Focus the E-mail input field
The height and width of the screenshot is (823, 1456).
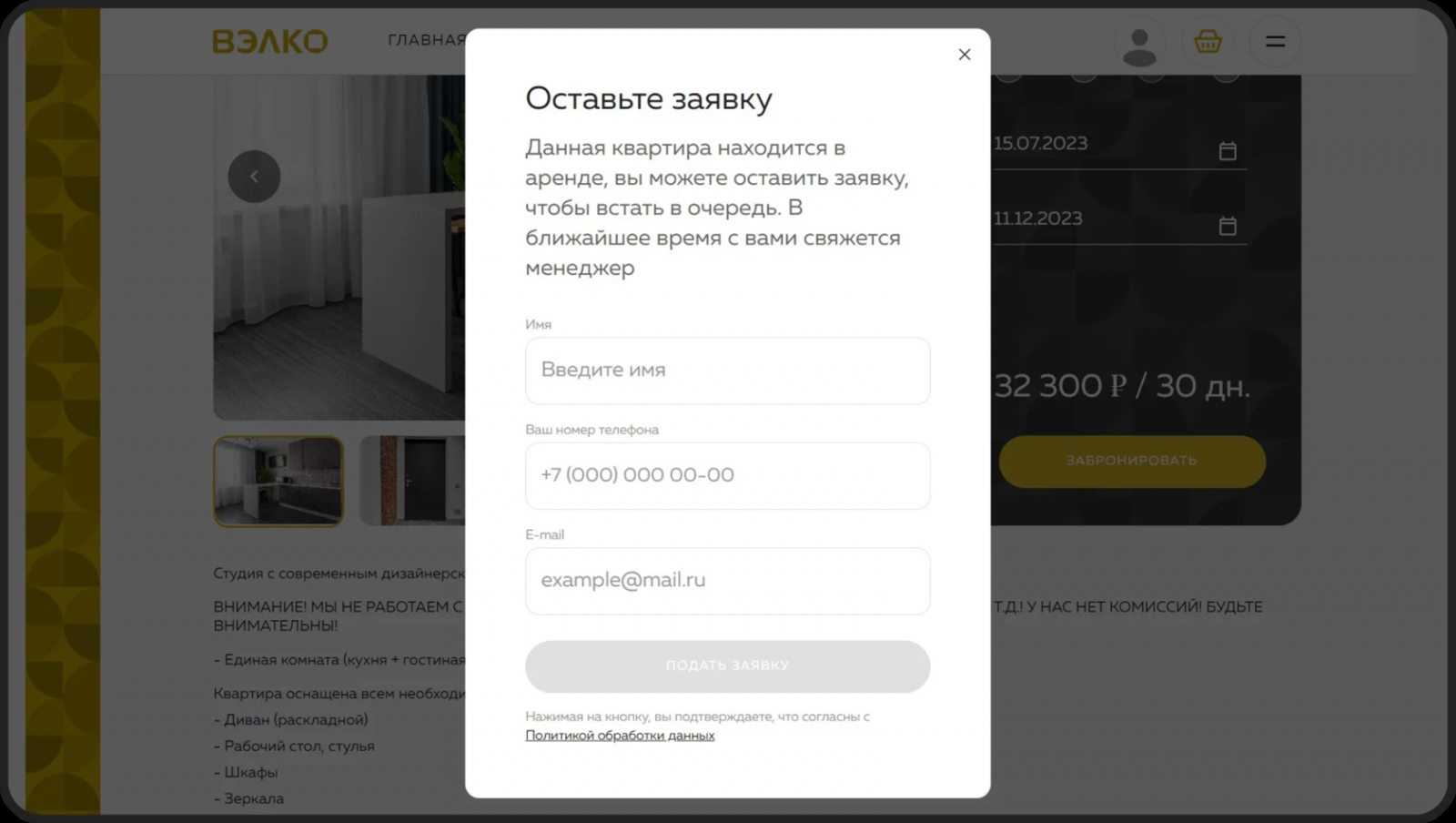tap(727, 581)
